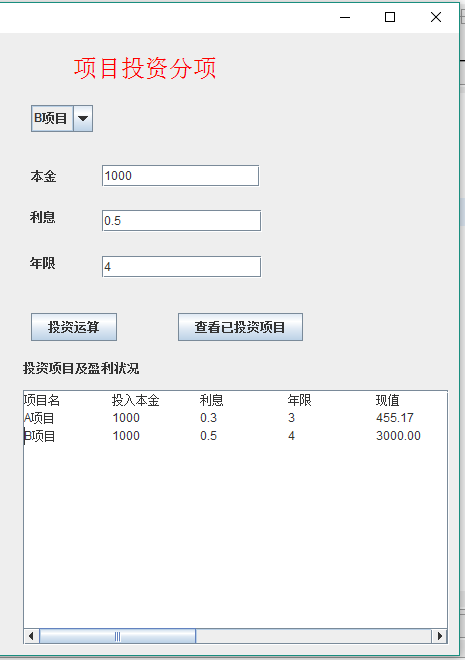Click the 投资运算 button

pyautogui.click(x=74, y=327)
